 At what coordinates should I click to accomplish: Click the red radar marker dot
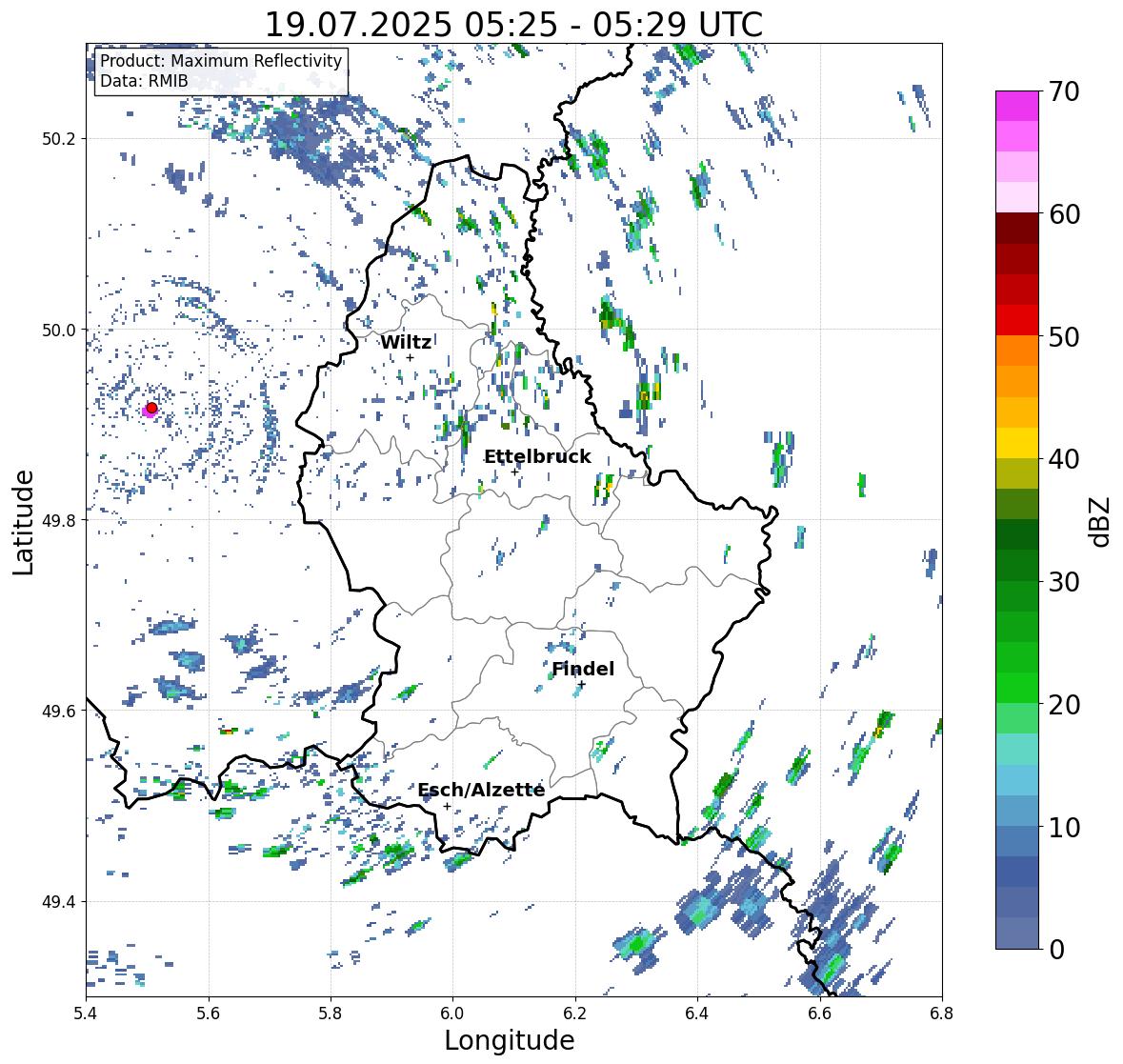coord(151,408)
